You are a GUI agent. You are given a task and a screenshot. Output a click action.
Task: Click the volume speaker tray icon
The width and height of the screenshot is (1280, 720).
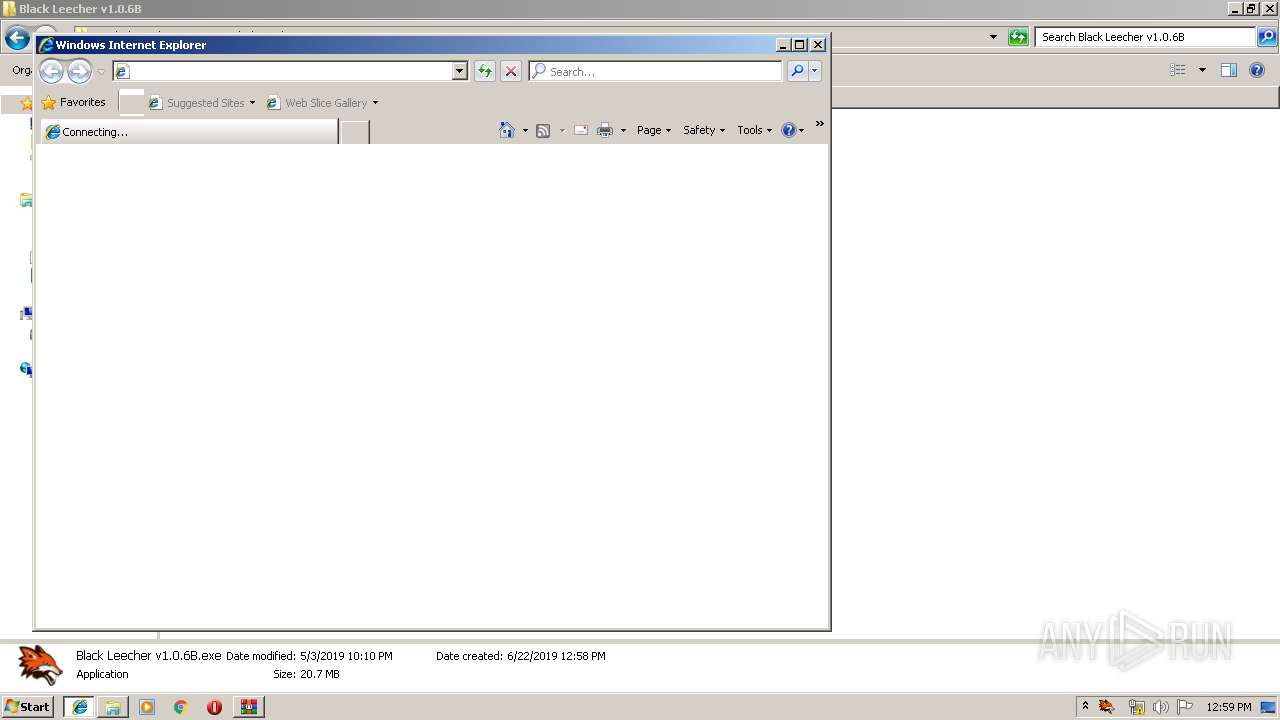1161,707
